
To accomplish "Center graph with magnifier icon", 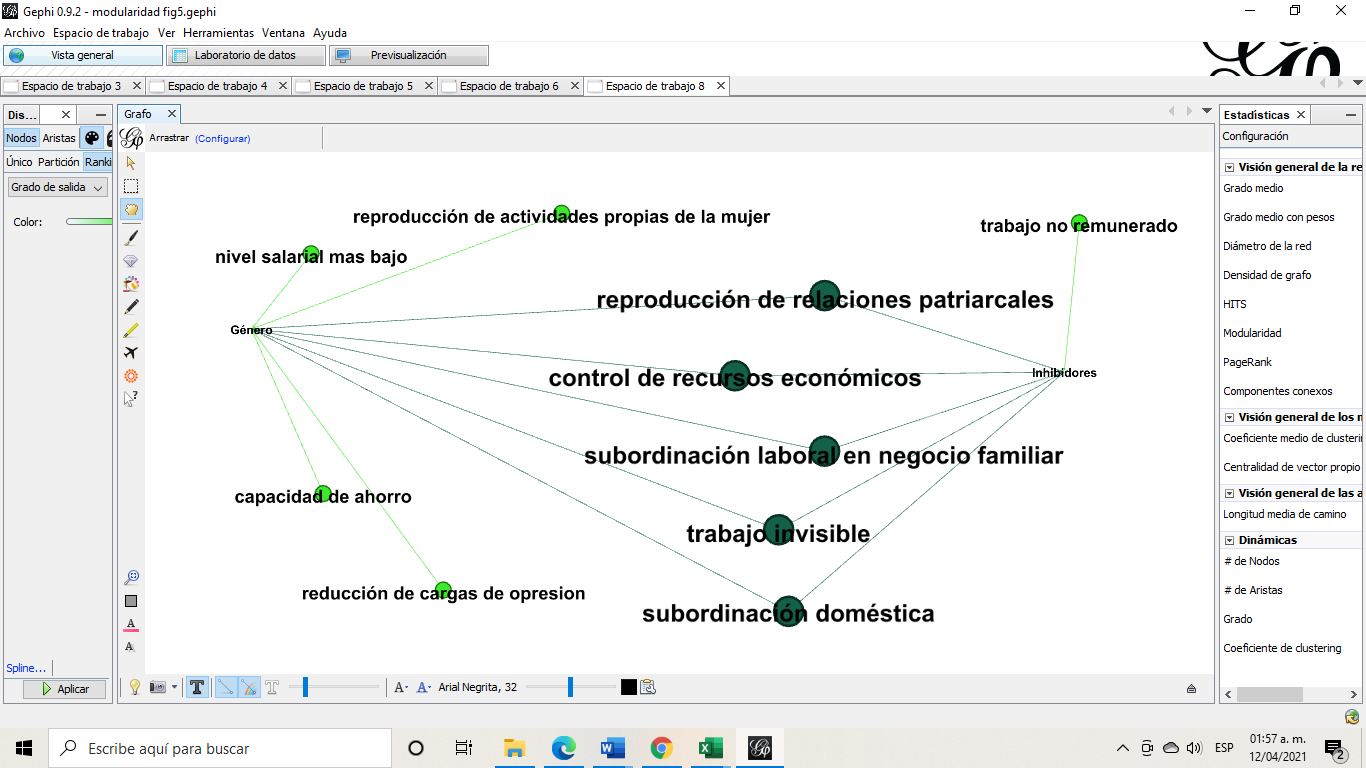I will pos(131,577).
